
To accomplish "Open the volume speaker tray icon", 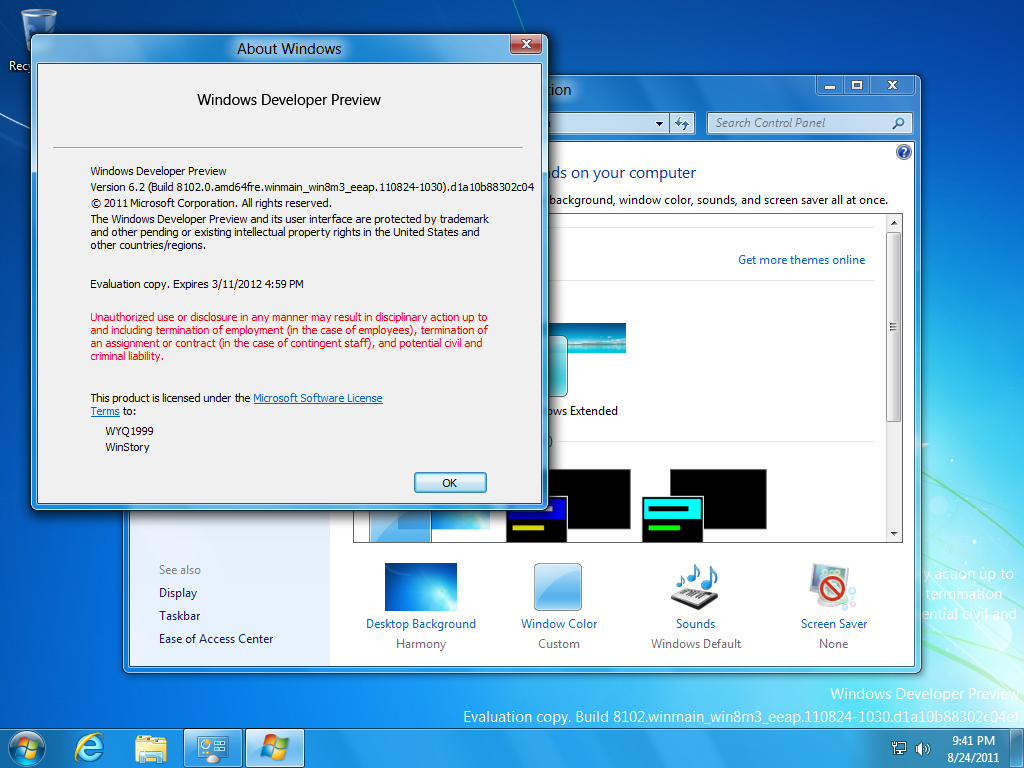I will pos(922,748).
